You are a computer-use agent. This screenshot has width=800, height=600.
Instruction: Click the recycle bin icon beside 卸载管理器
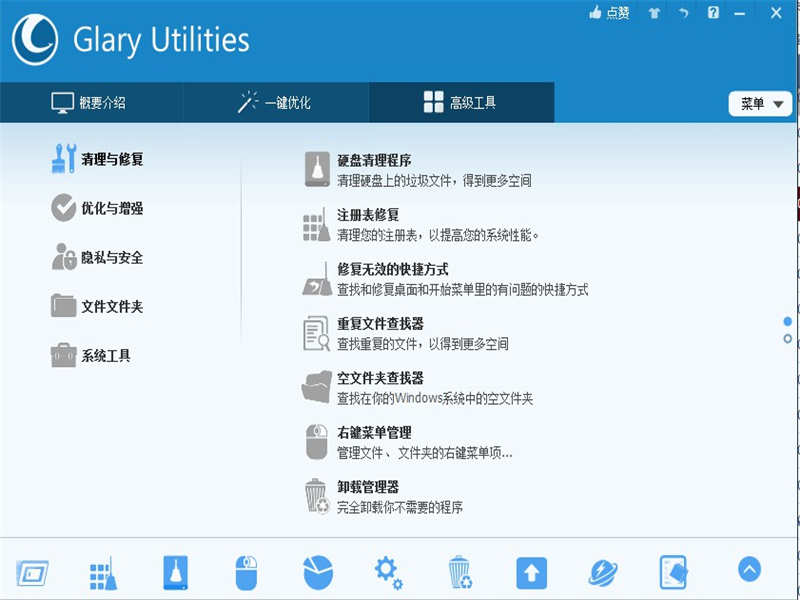317,496
